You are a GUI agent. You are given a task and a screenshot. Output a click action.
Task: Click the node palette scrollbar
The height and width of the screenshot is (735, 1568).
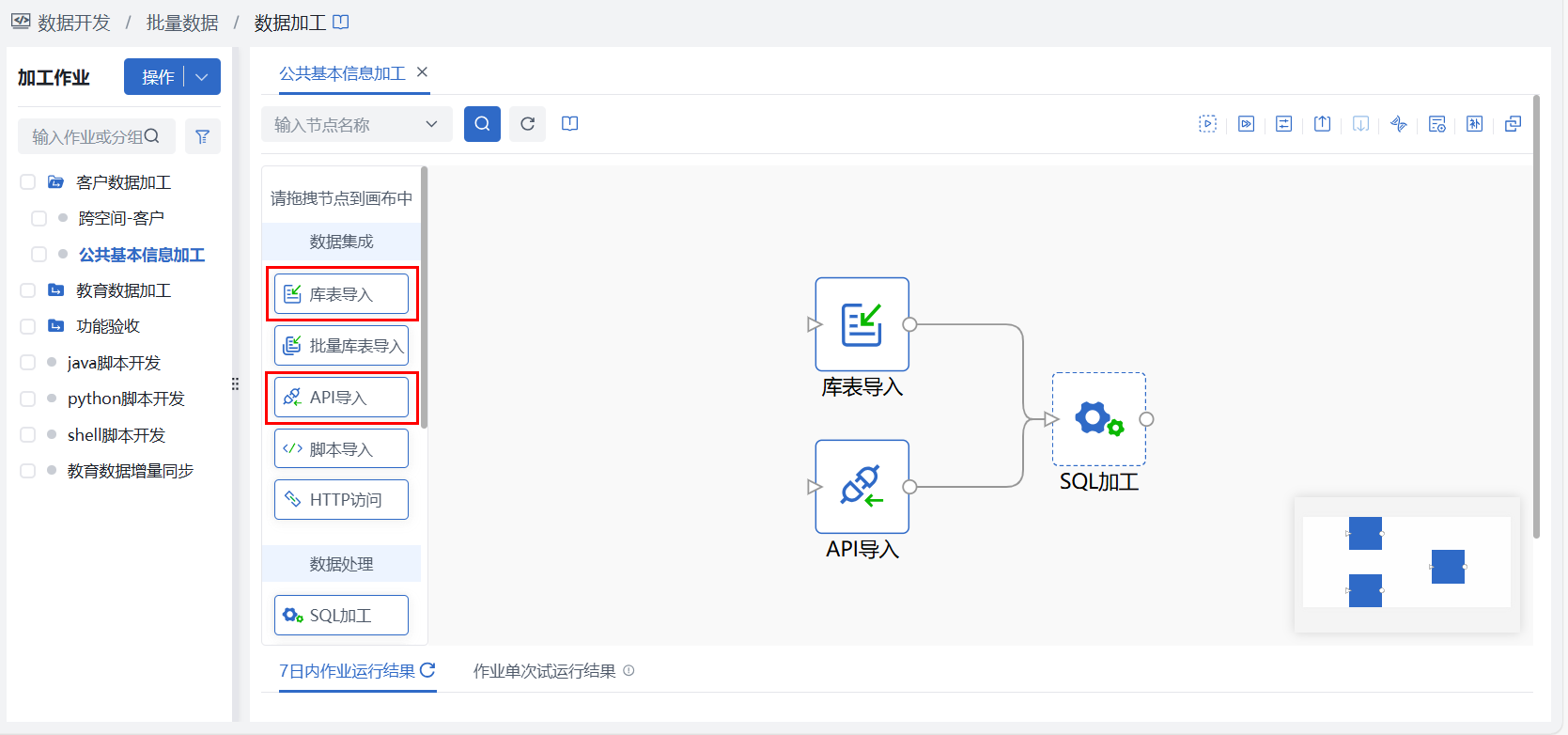coord(425,297)
